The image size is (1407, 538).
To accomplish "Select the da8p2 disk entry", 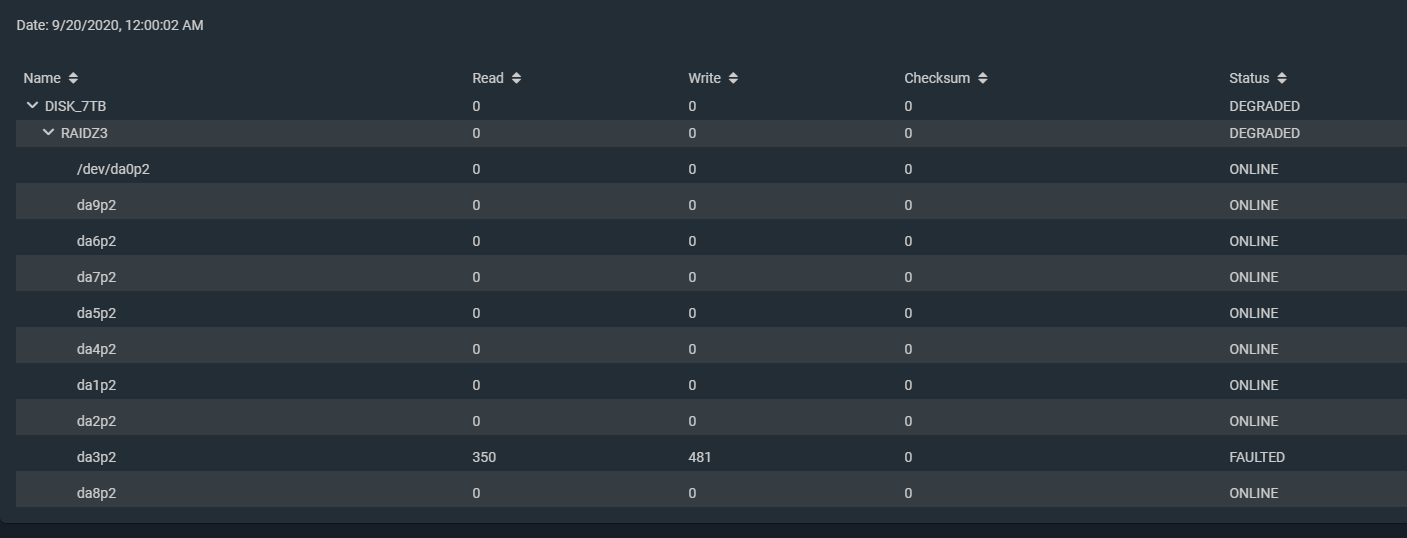I will click(x=96, y=493).
